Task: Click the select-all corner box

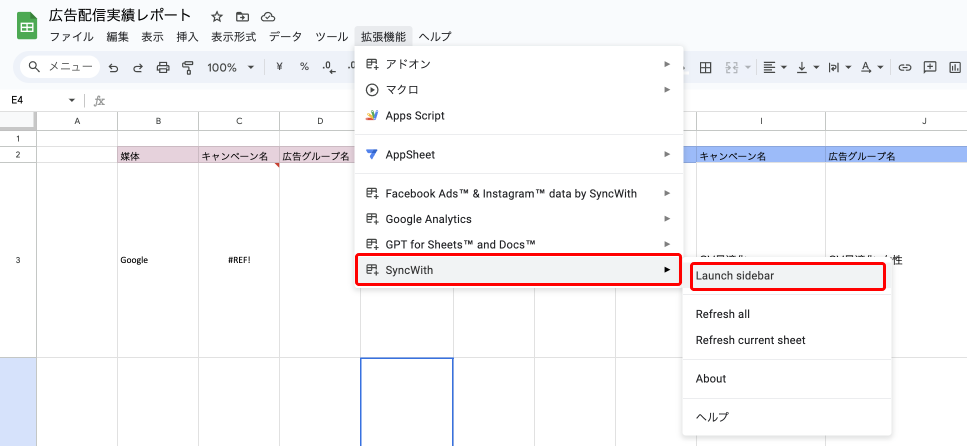Action: click(18, 121)
